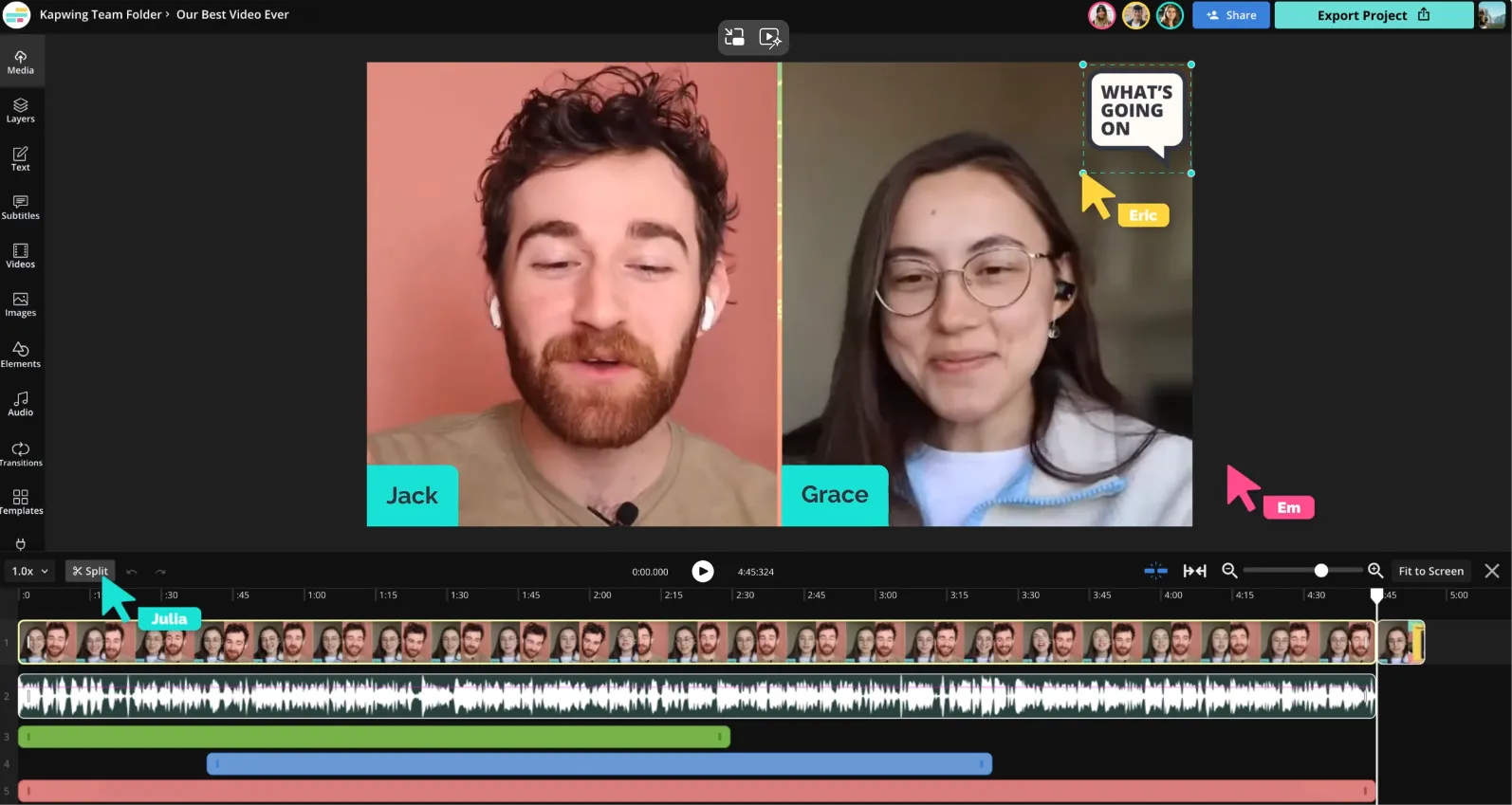1512x805 pixels.
Task: Select the Text tool in sidebar
Action: [x=21, y=158]
